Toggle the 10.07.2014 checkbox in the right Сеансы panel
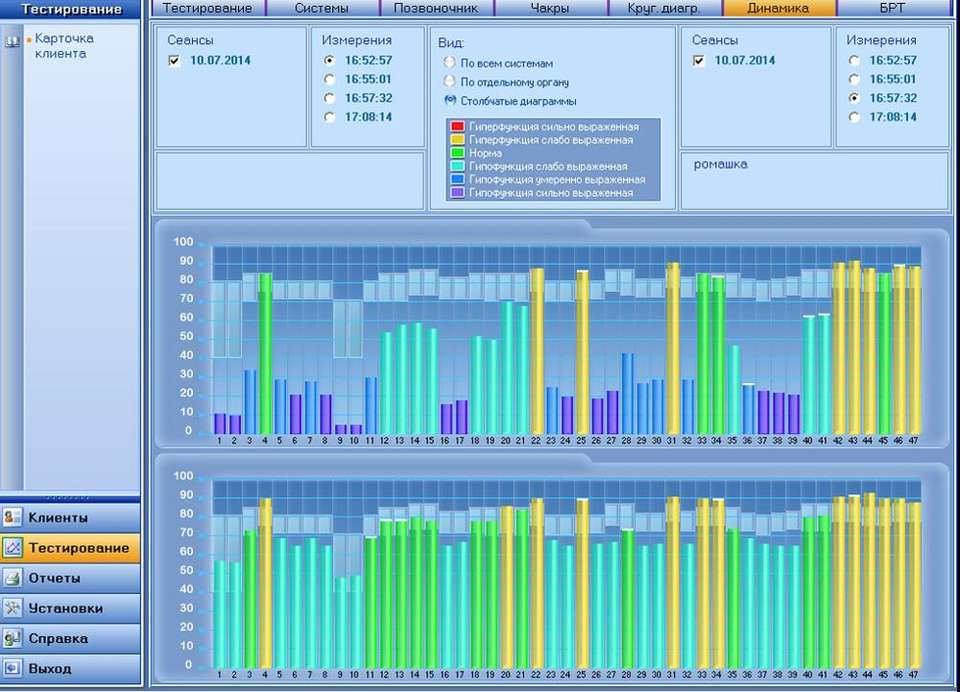 [x=699, y=61]
